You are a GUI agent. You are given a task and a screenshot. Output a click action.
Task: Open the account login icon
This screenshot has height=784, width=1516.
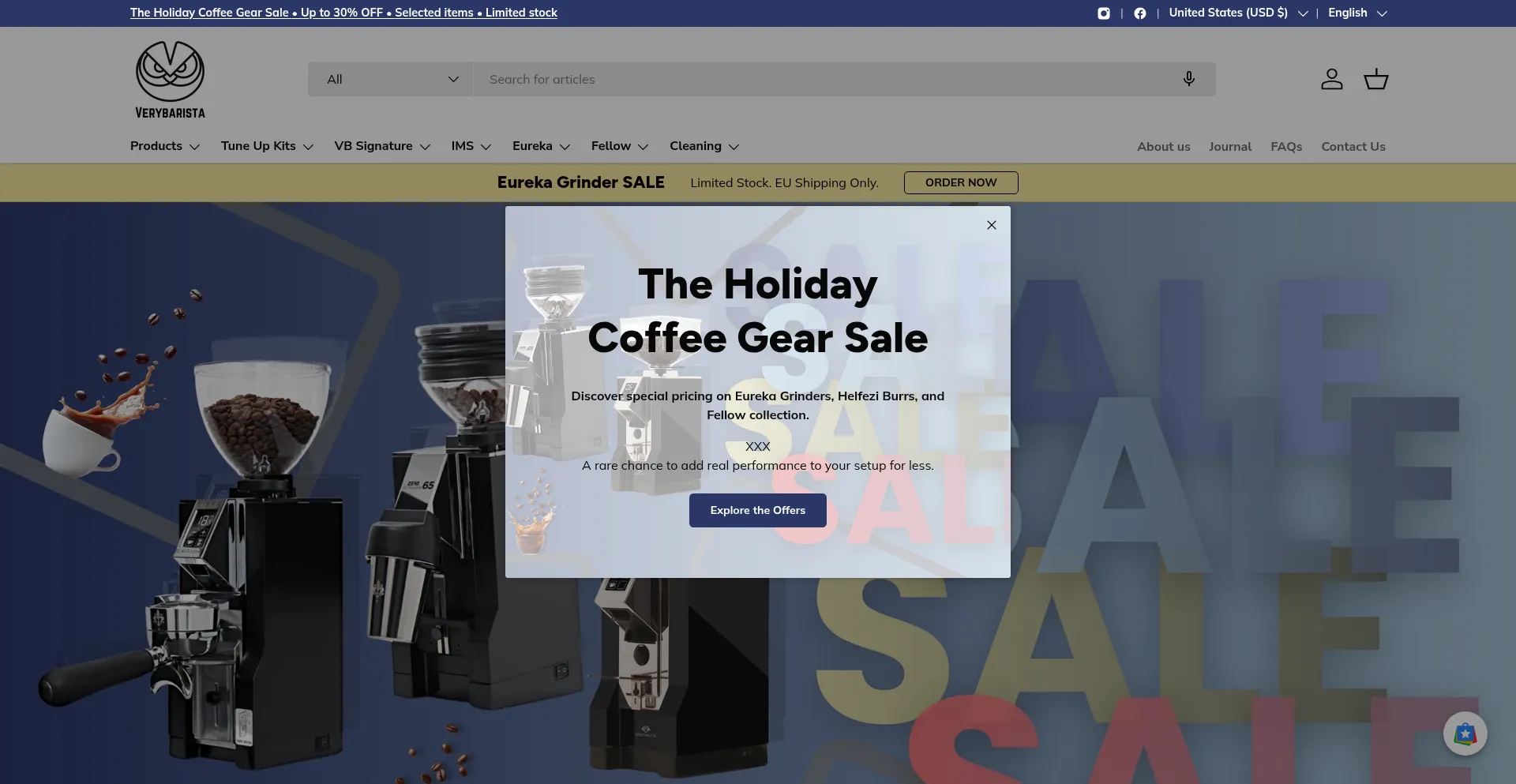point(1332,79)
